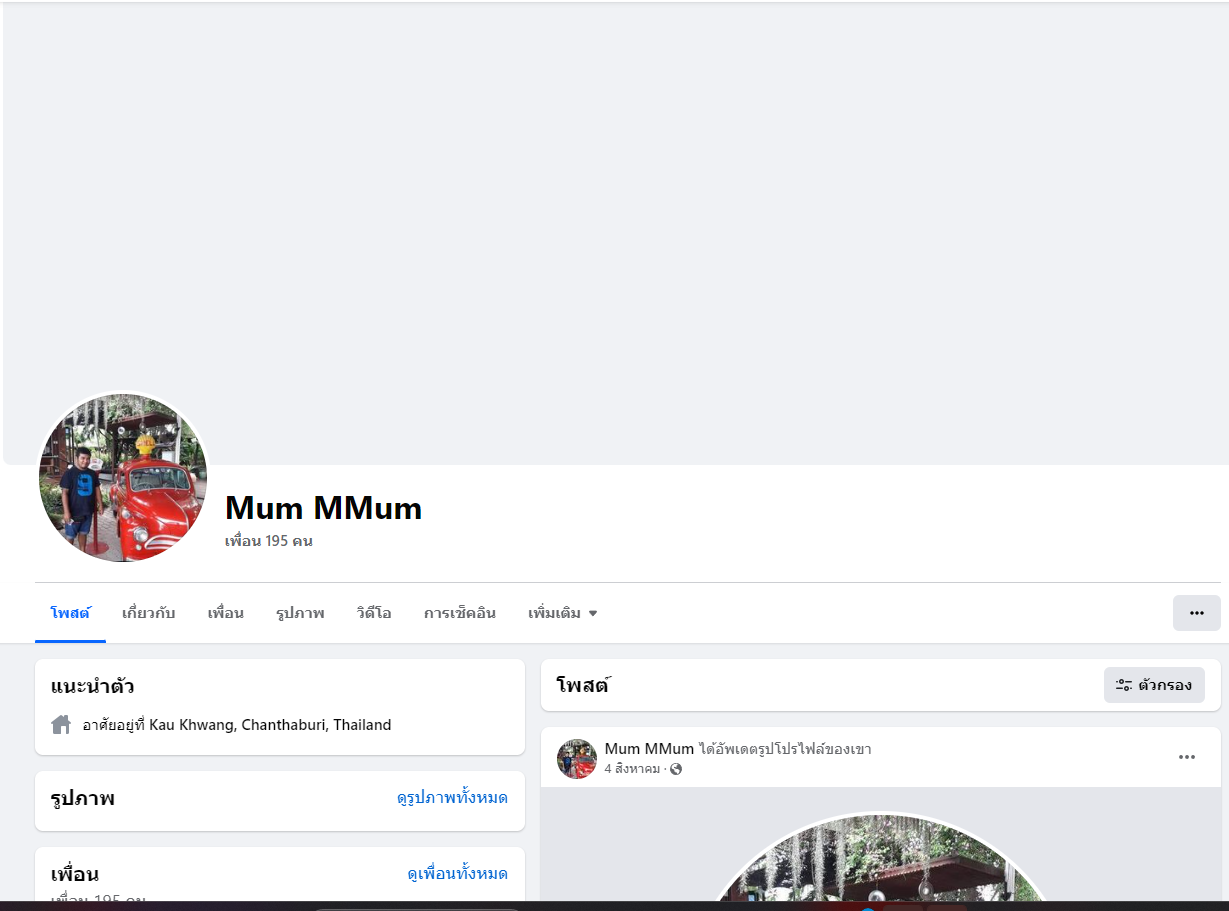Screen dimensions: 1229x911
Task: Open the updated profile photo in post
Action: [881, 856]
